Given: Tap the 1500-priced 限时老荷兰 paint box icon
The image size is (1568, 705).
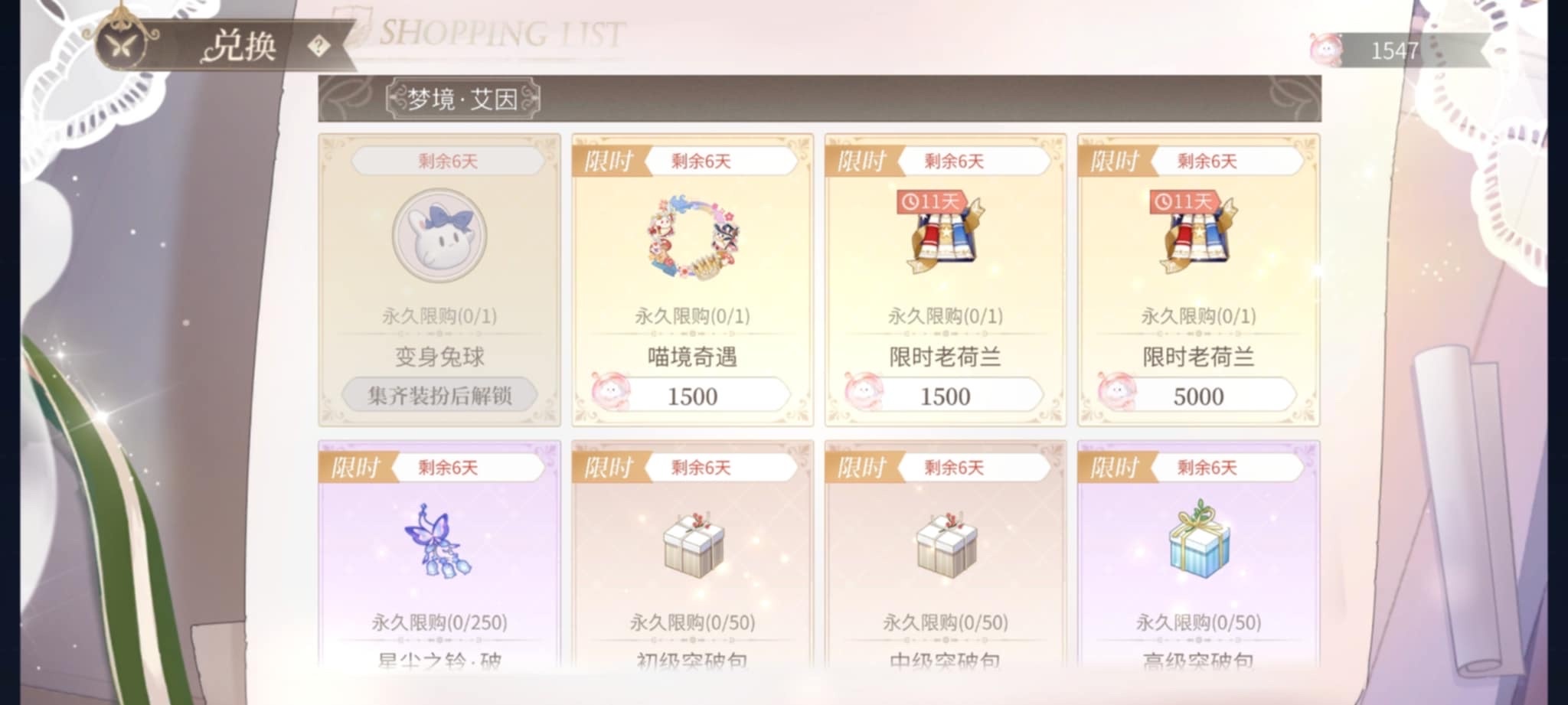Looking at the screenshot, I should click(x=946, y=234).
